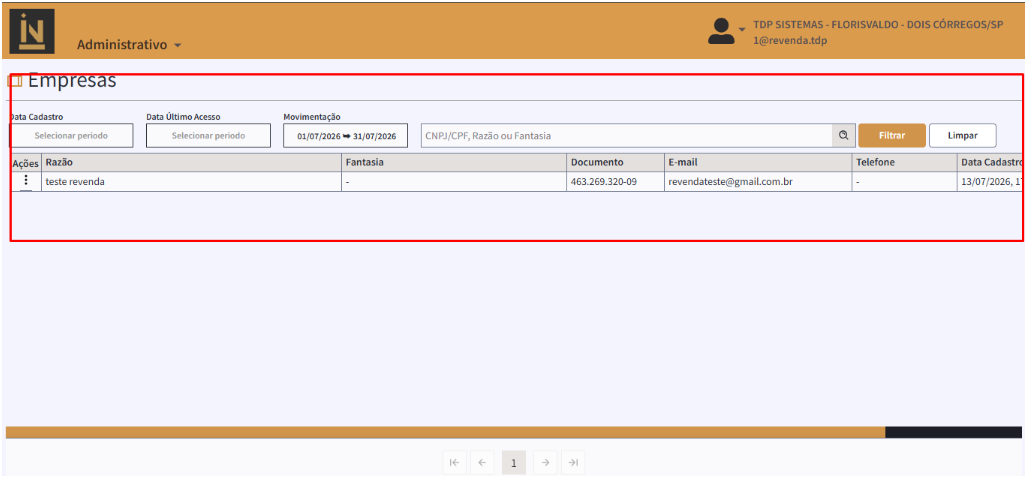The image size is (1025, 482).
Task: Select the teste revenda cell
Action: pos(192,182)
